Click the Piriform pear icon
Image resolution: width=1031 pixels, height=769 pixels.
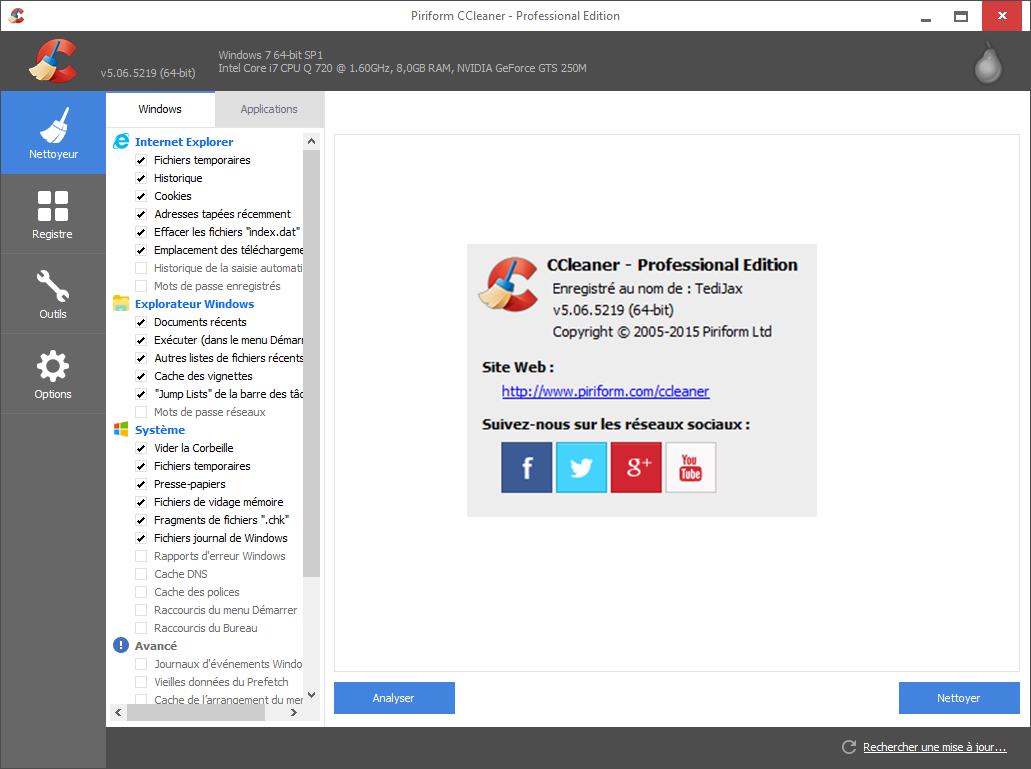coord(988,63)
